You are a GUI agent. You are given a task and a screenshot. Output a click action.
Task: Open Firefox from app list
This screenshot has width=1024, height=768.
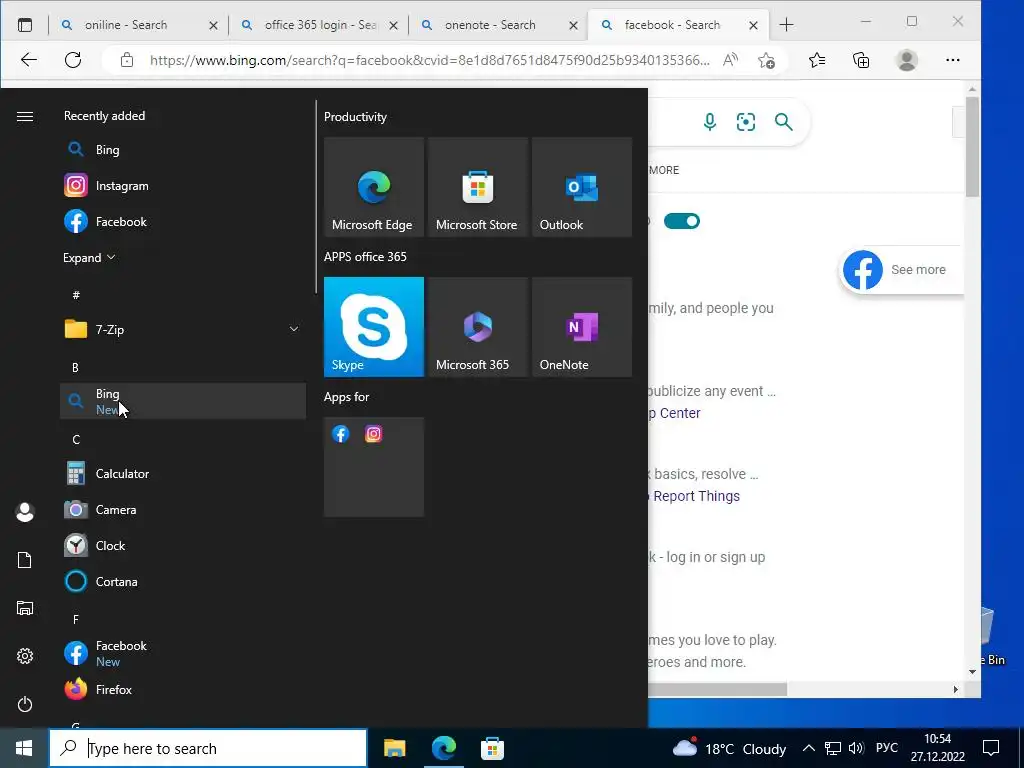coord(183,689)
